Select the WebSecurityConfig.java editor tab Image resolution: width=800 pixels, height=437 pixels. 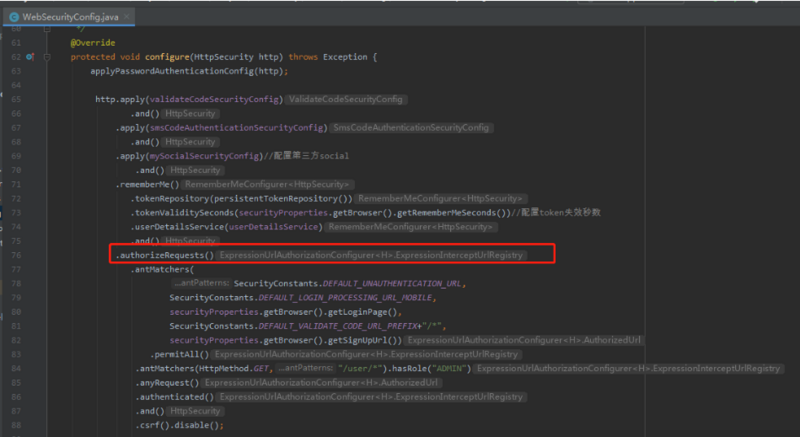pyautogui.click(x=70, y=17)
